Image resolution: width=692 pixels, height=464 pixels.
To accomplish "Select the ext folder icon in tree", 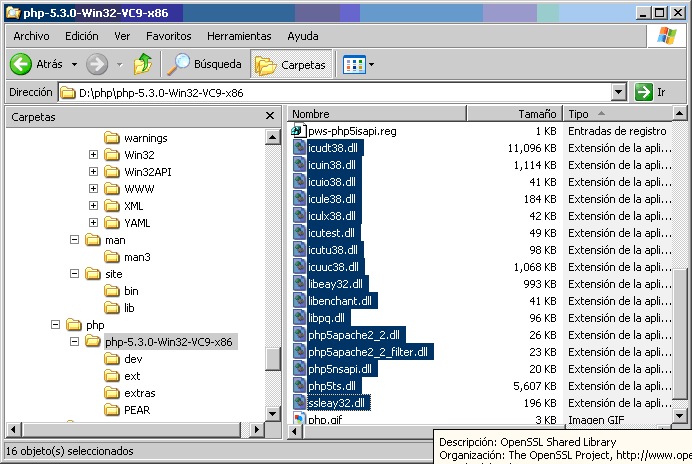I will click(112, 376).
